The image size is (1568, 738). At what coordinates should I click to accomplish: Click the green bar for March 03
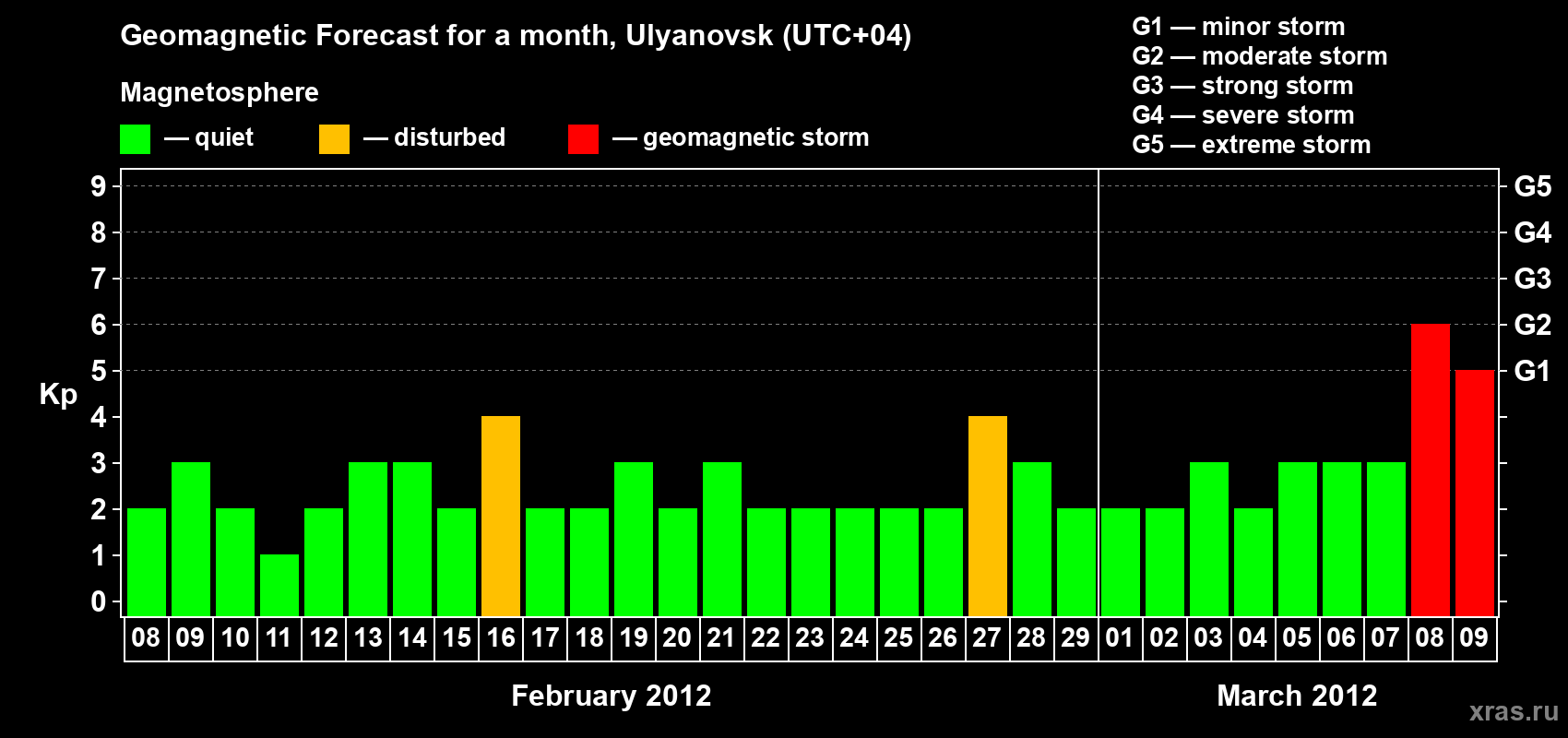(1209, 539)
